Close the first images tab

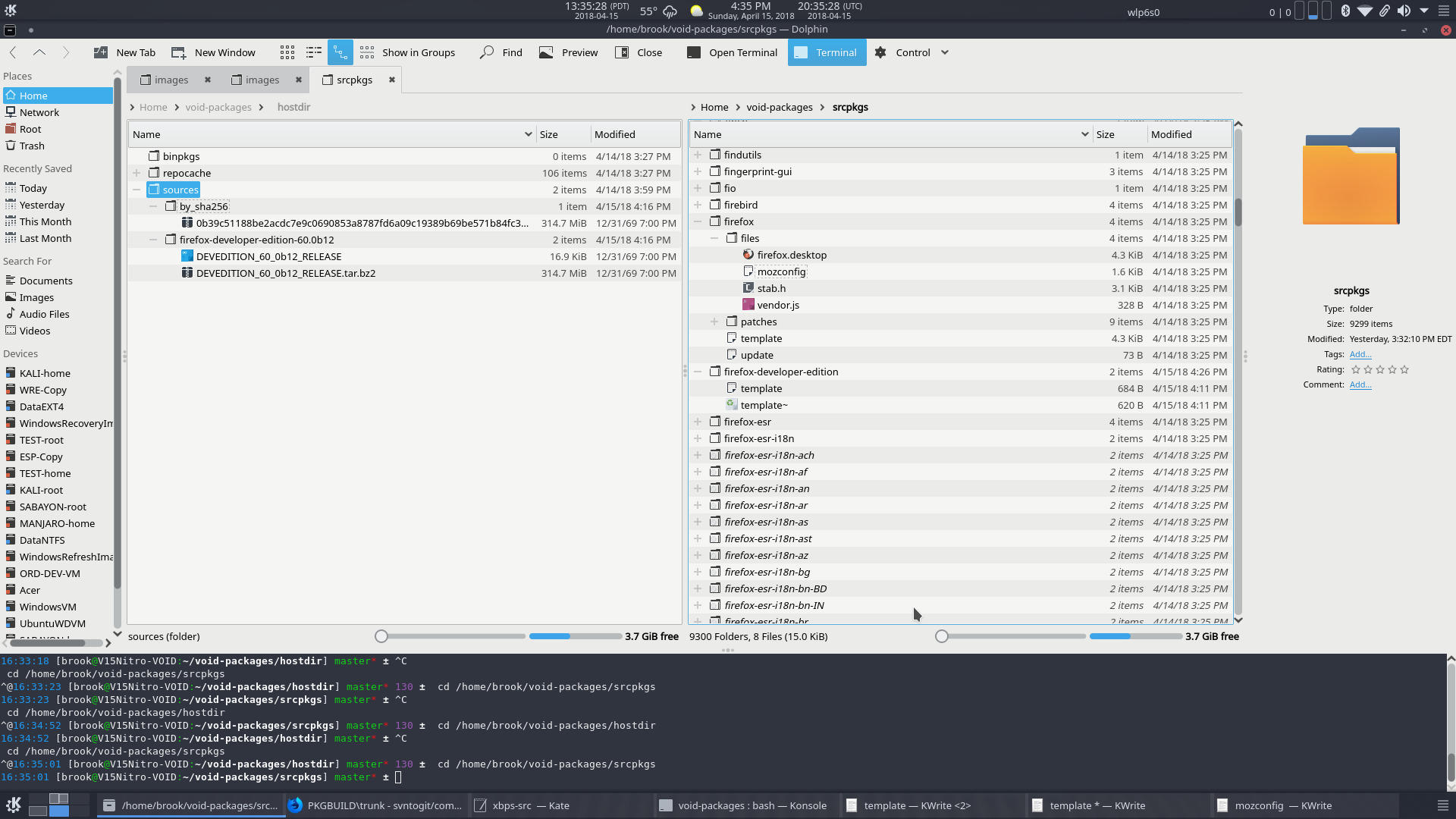(208, 80)
